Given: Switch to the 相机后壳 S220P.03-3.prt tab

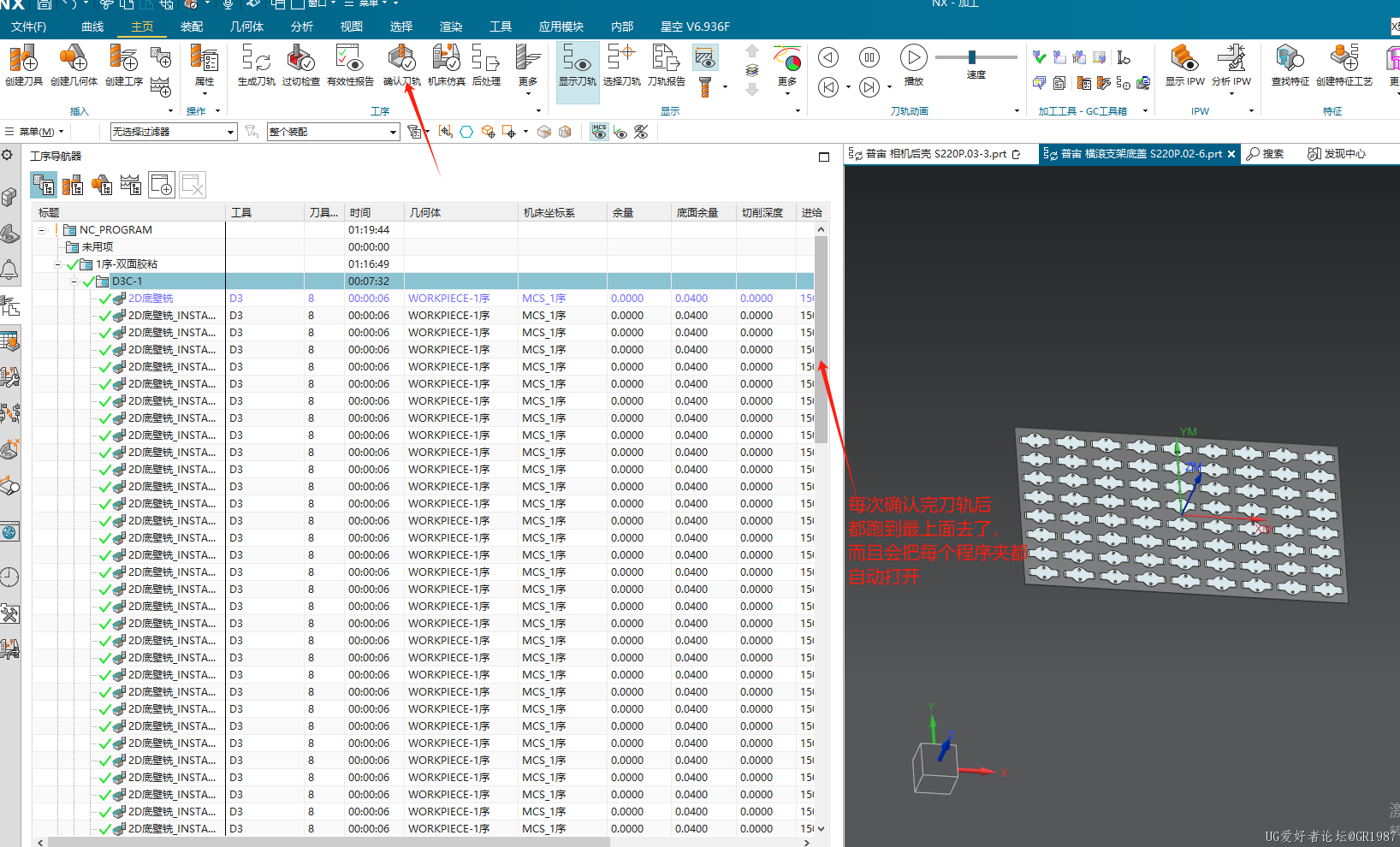Looking at the screenshot, I should 935,154.
